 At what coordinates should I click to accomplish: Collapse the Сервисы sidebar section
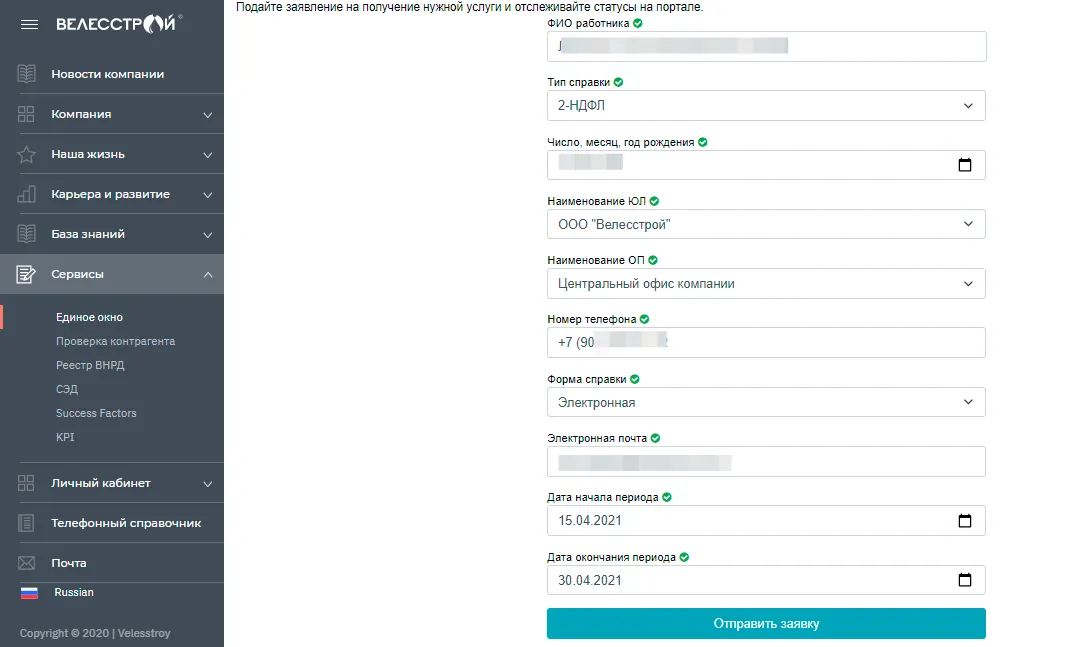coord(207,275)
